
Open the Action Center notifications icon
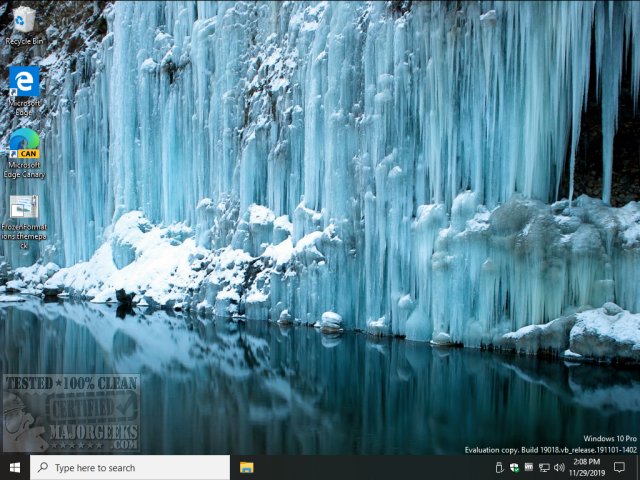(x=619, y=467)
